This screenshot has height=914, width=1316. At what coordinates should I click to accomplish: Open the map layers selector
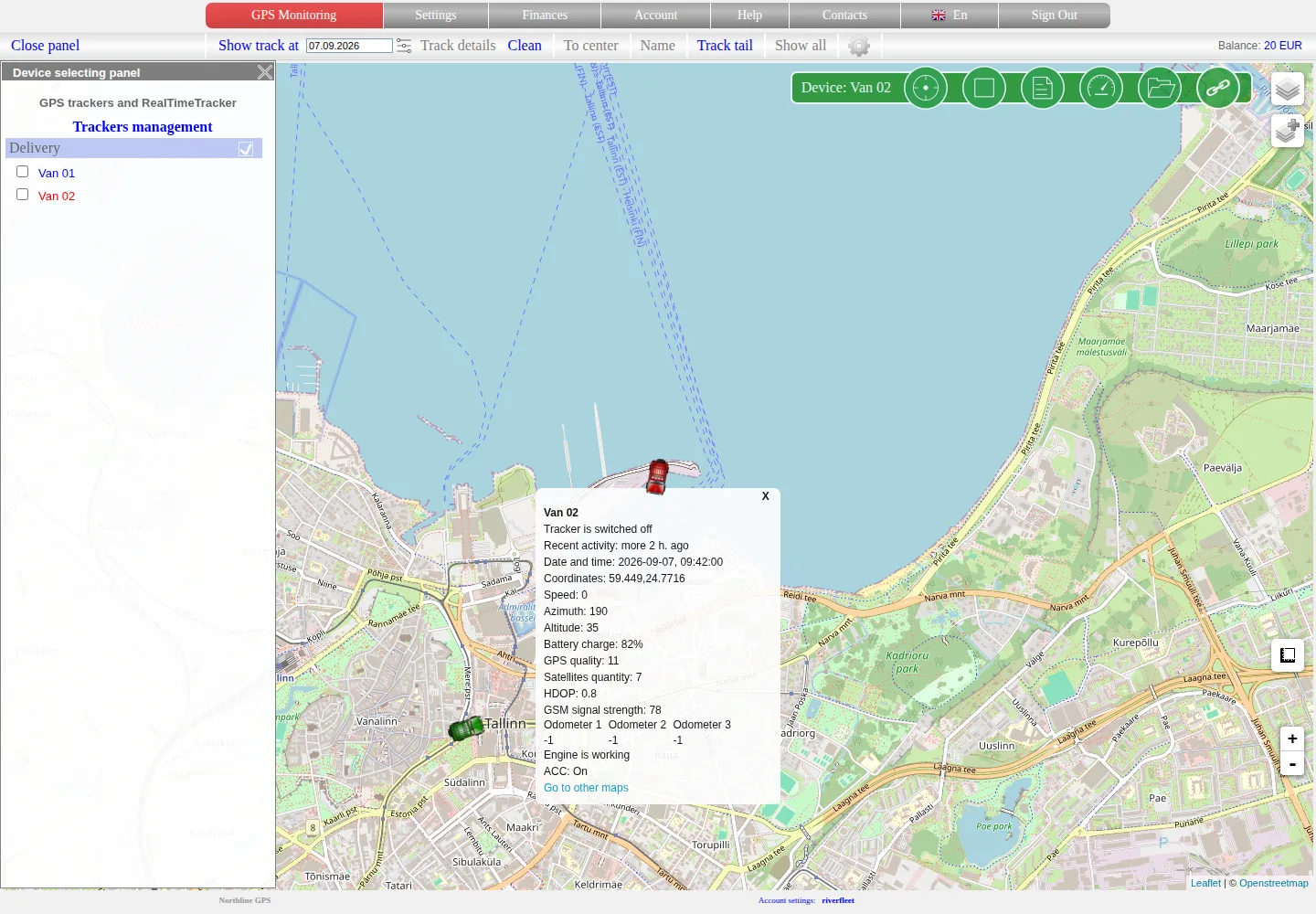pyautogui.click(x=1287, y=89)
